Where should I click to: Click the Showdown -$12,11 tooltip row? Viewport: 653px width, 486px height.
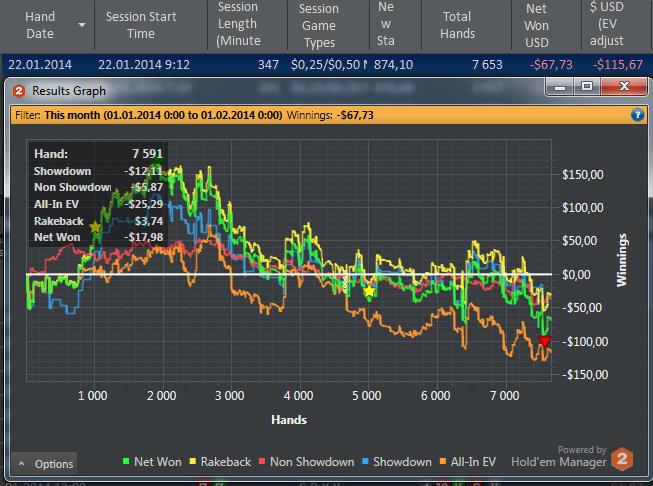[98, 171]
